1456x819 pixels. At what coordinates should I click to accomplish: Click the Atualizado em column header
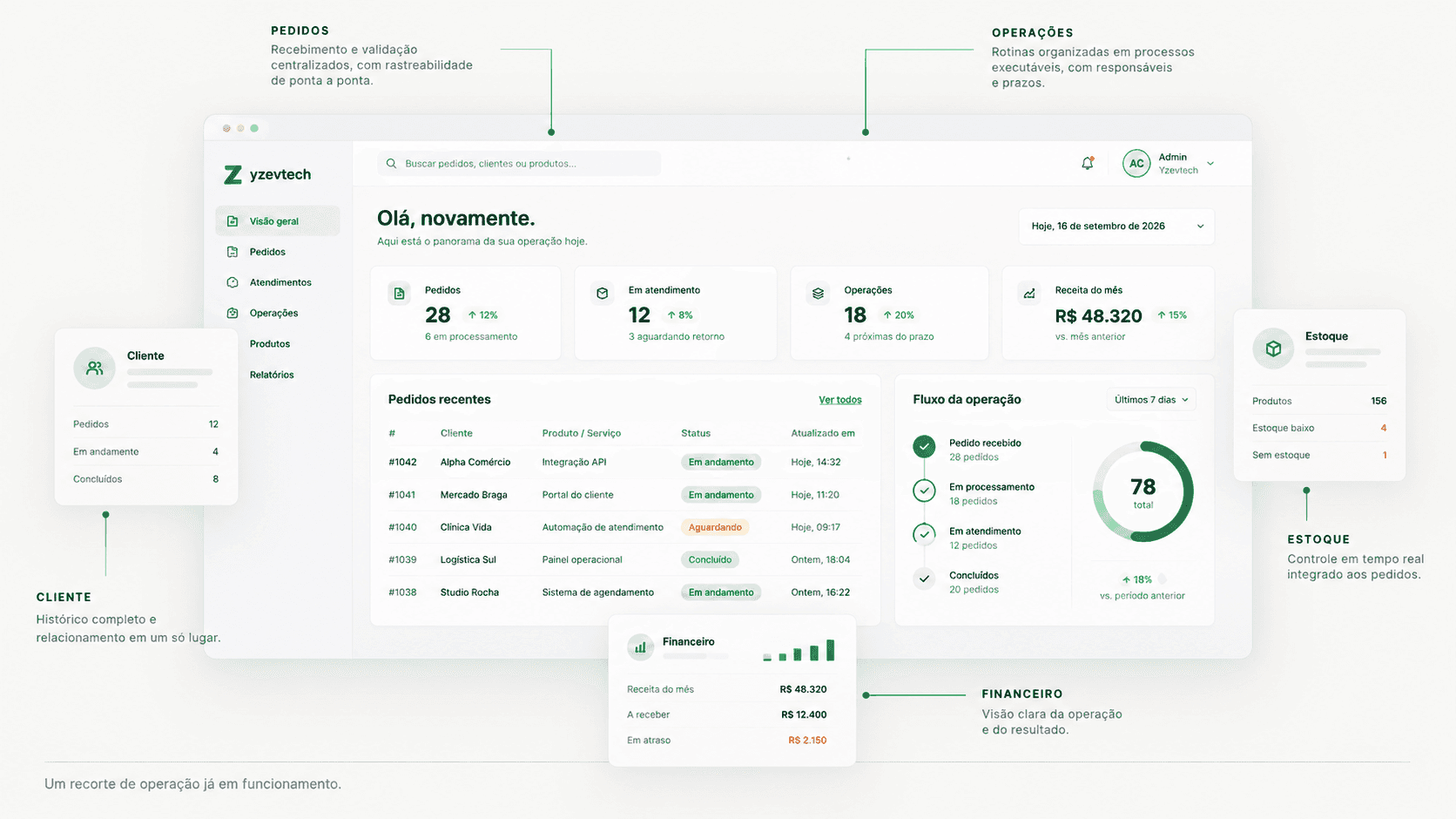823,433
